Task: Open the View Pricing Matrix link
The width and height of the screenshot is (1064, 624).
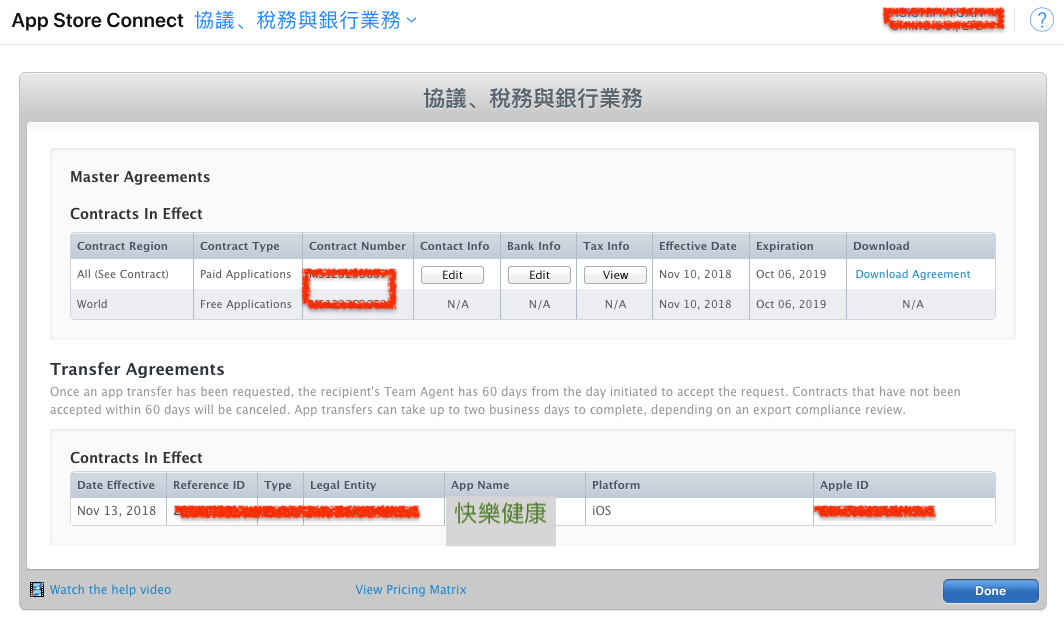Action: pyautogui.click(x=410, y=590)
